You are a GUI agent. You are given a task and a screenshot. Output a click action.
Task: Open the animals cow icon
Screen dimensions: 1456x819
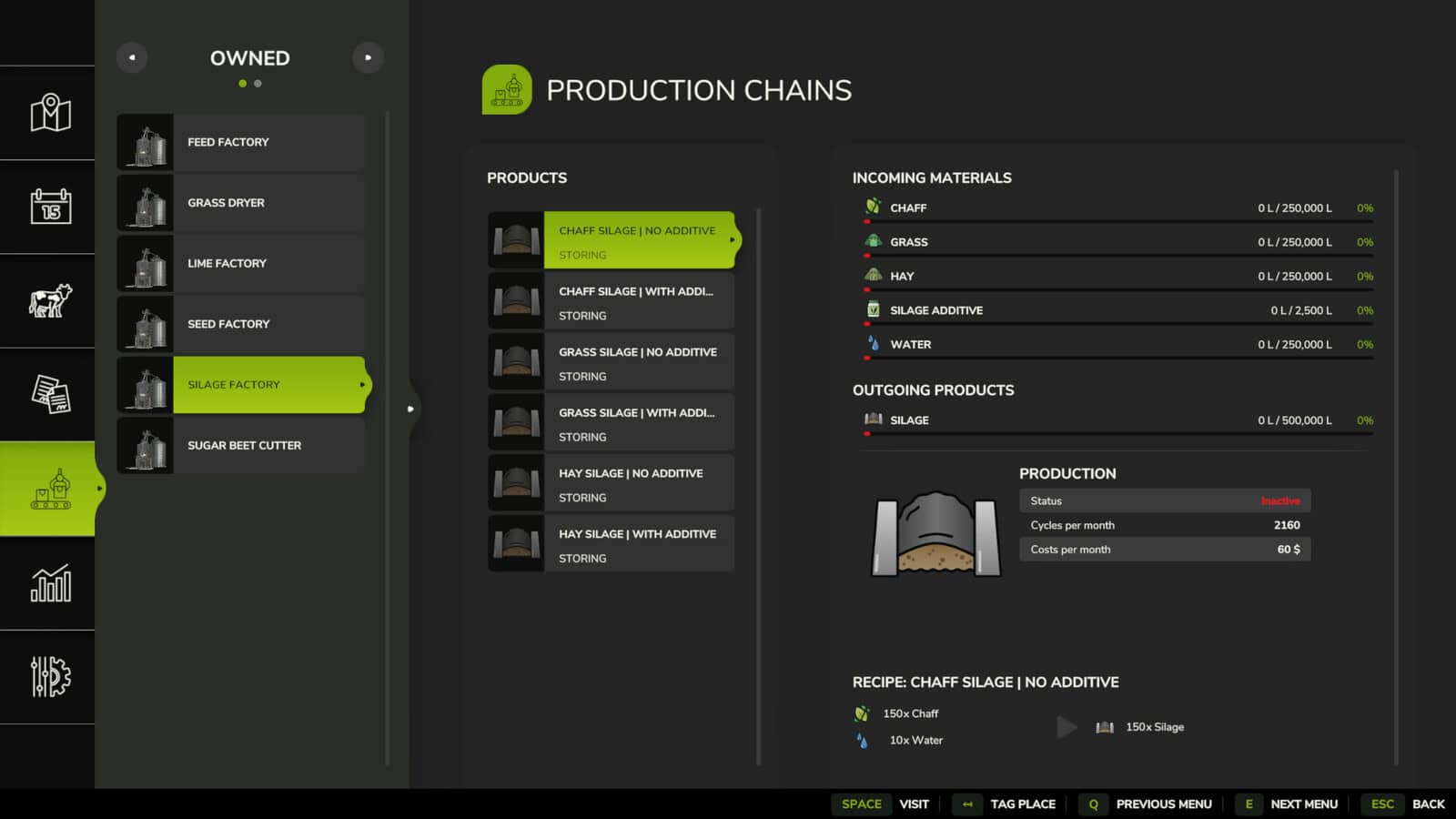pos(50,301)
